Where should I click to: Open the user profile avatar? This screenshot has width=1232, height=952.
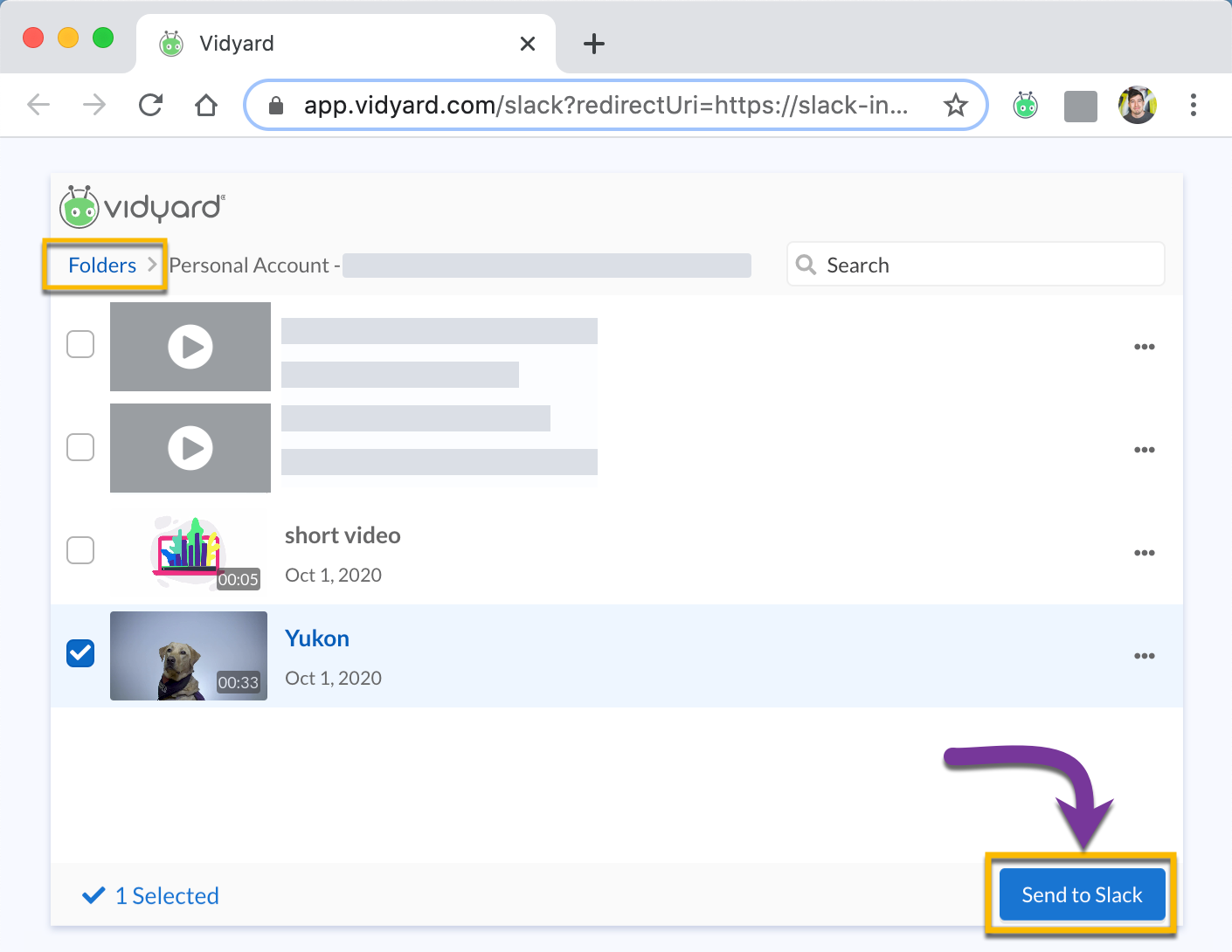coord(1138,106)
